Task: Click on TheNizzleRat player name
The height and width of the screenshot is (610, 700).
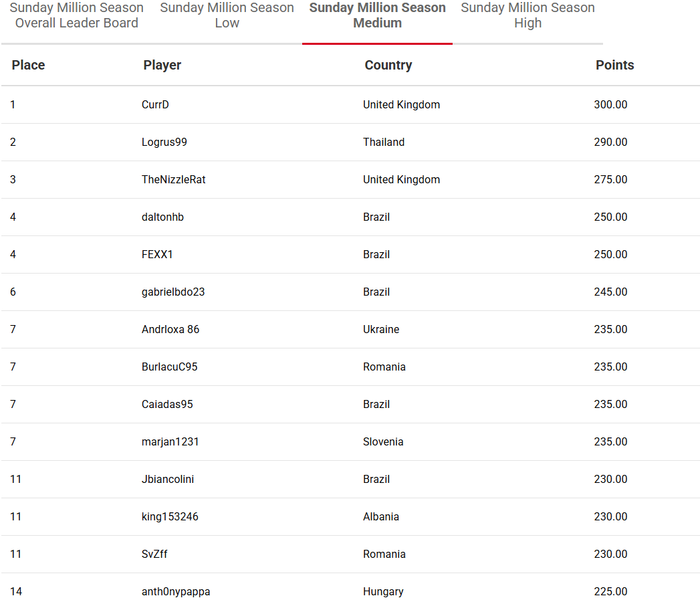Action: (x=173, y=180)
